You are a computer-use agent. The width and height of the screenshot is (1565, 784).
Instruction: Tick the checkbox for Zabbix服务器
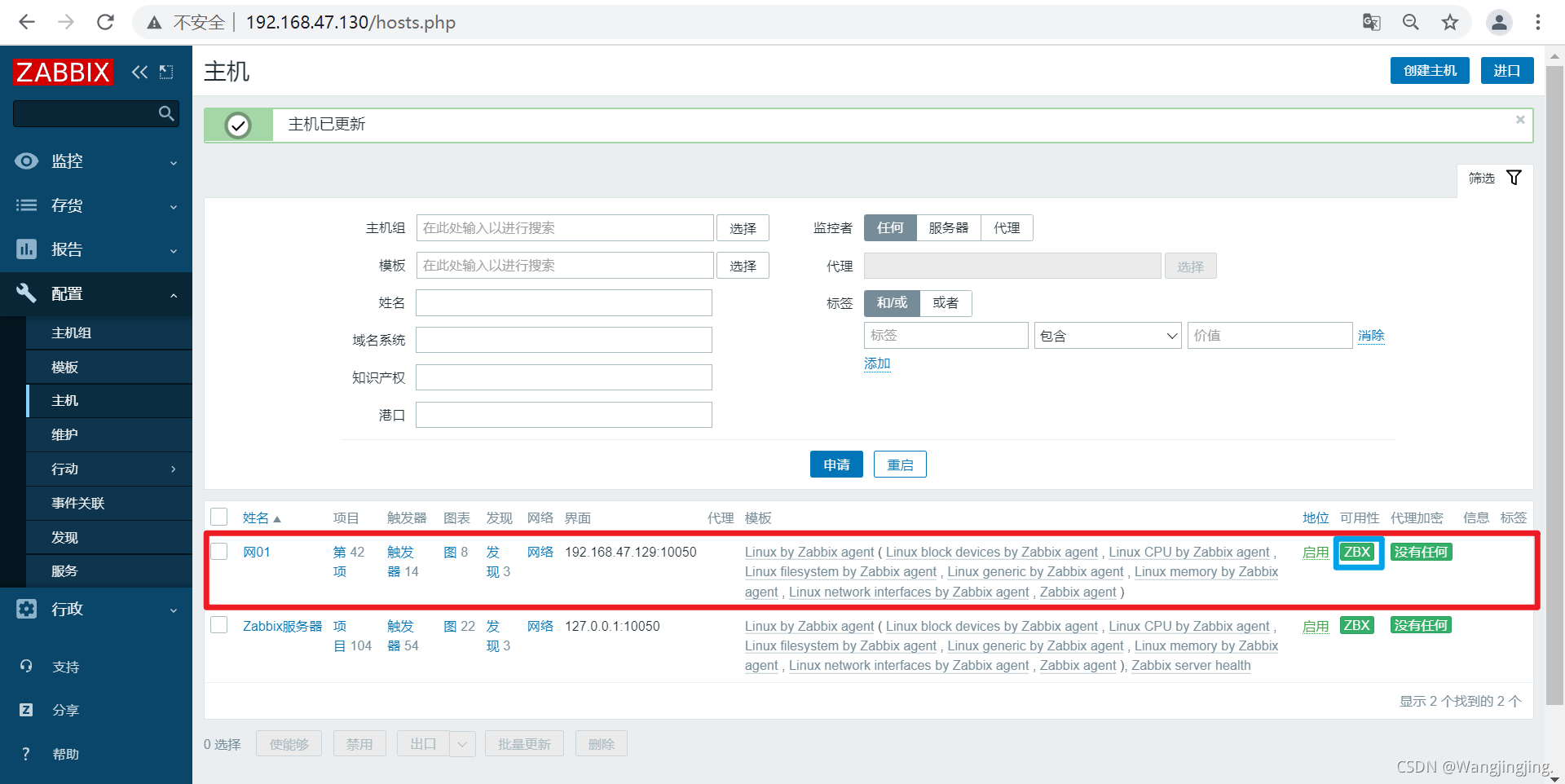point(219,625)
